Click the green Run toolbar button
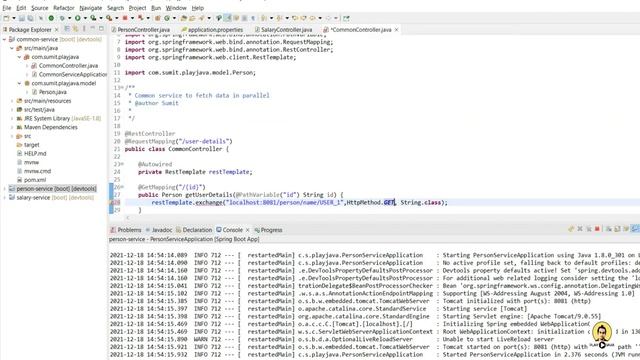The image size is (640, 360). 78,18
